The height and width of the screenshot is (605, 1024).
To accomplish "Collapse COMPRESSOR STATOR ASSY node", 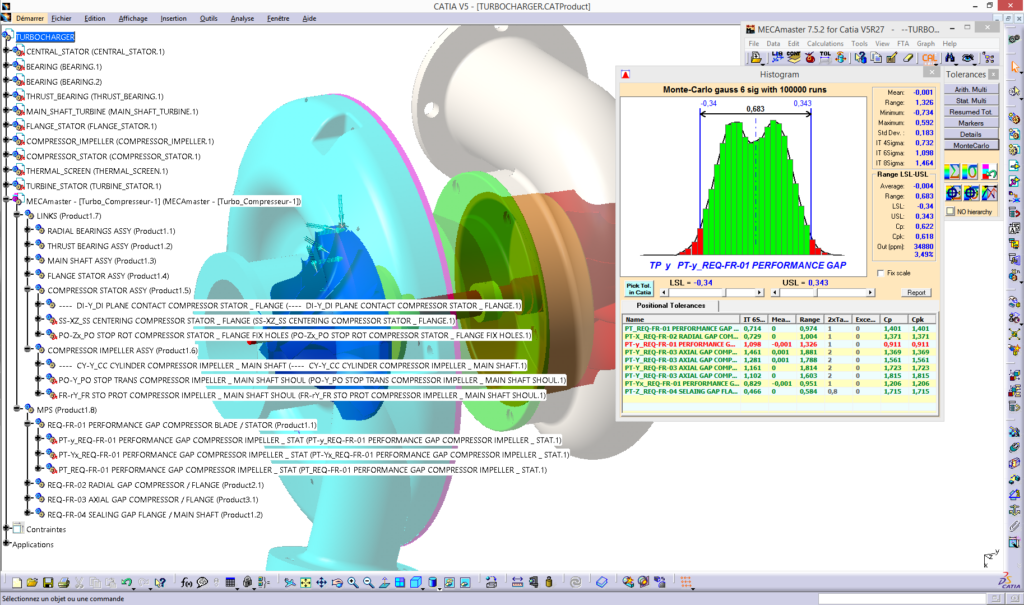I will pyautogui.click(x=27, y=290).
